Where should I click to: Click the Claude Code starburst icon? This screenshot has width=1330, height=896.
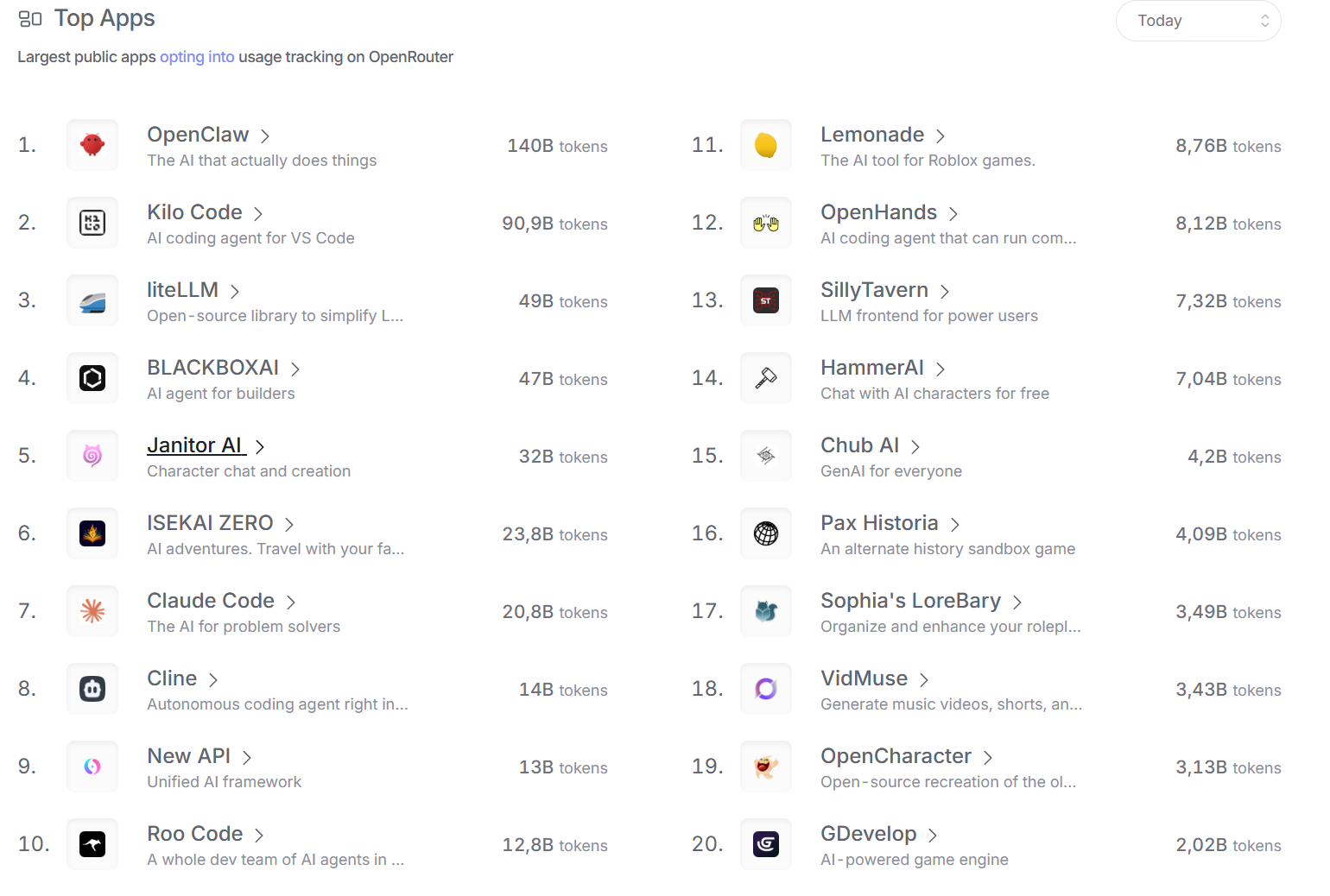pyautogui.click(x=92, y=611)
